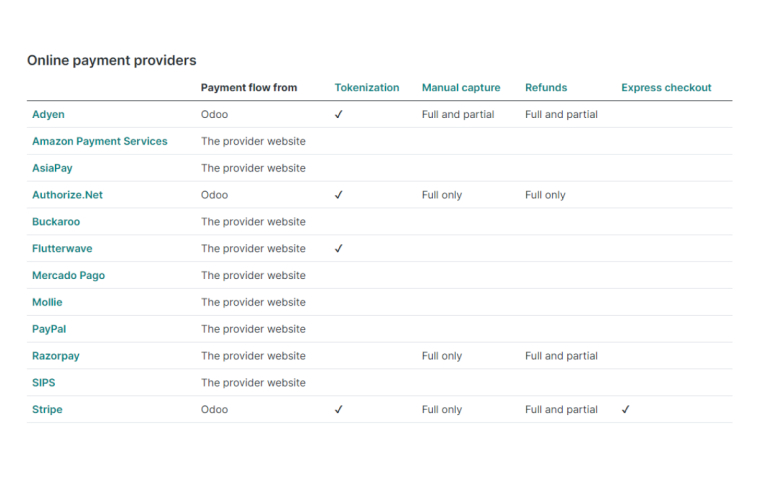Click the Refunds column header link

[x=546, y=88]
